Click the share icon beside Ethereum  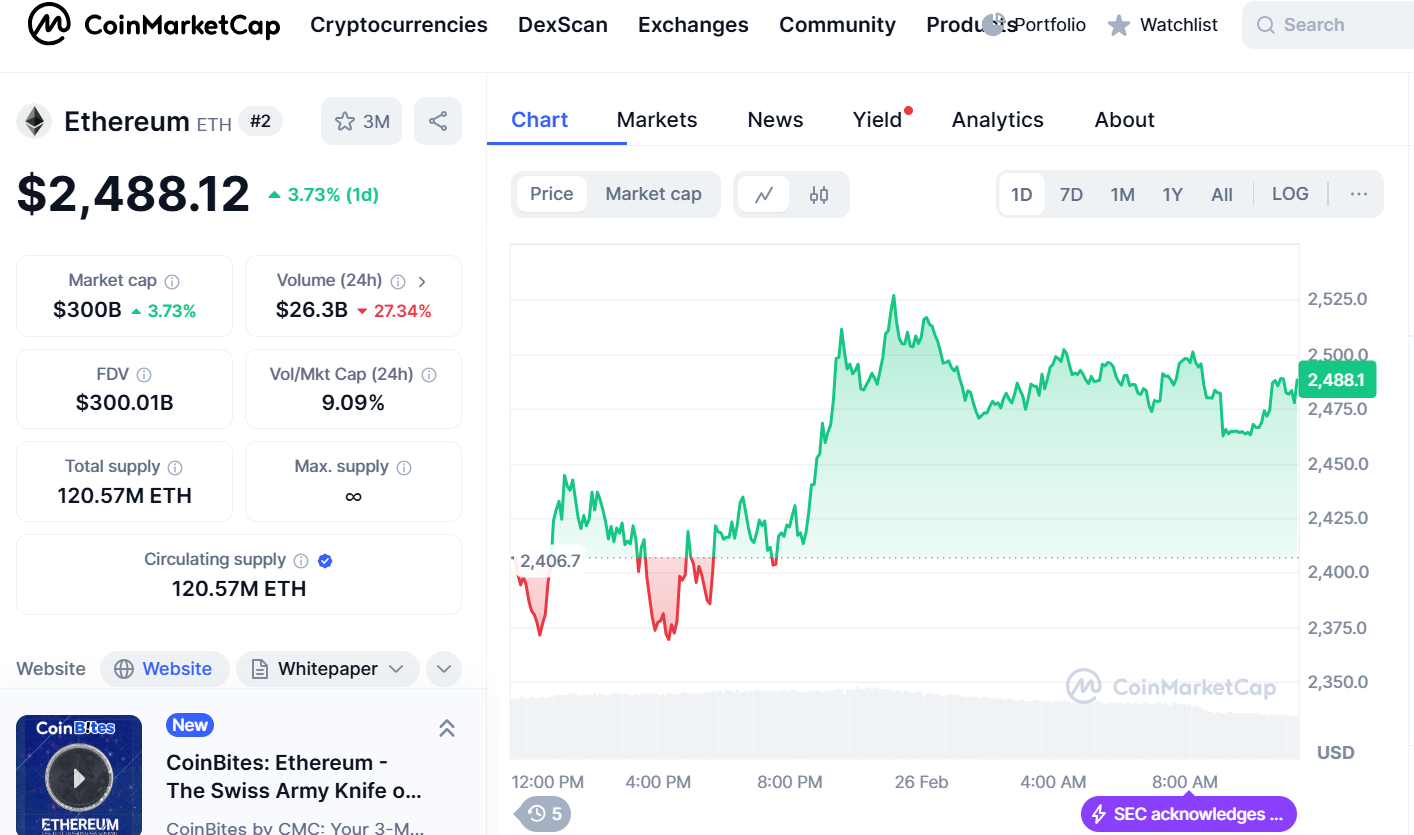(x=438, y=121)
